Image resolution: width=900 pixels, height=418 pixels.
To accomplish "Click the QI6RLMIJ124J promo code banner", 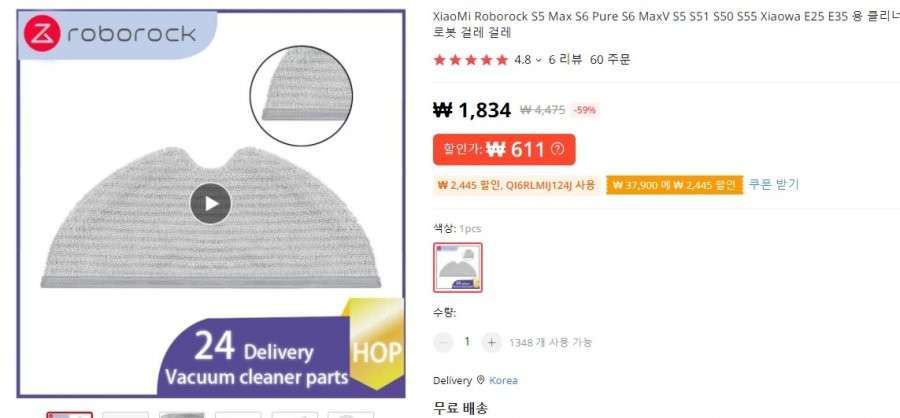I will click(517, 185).
